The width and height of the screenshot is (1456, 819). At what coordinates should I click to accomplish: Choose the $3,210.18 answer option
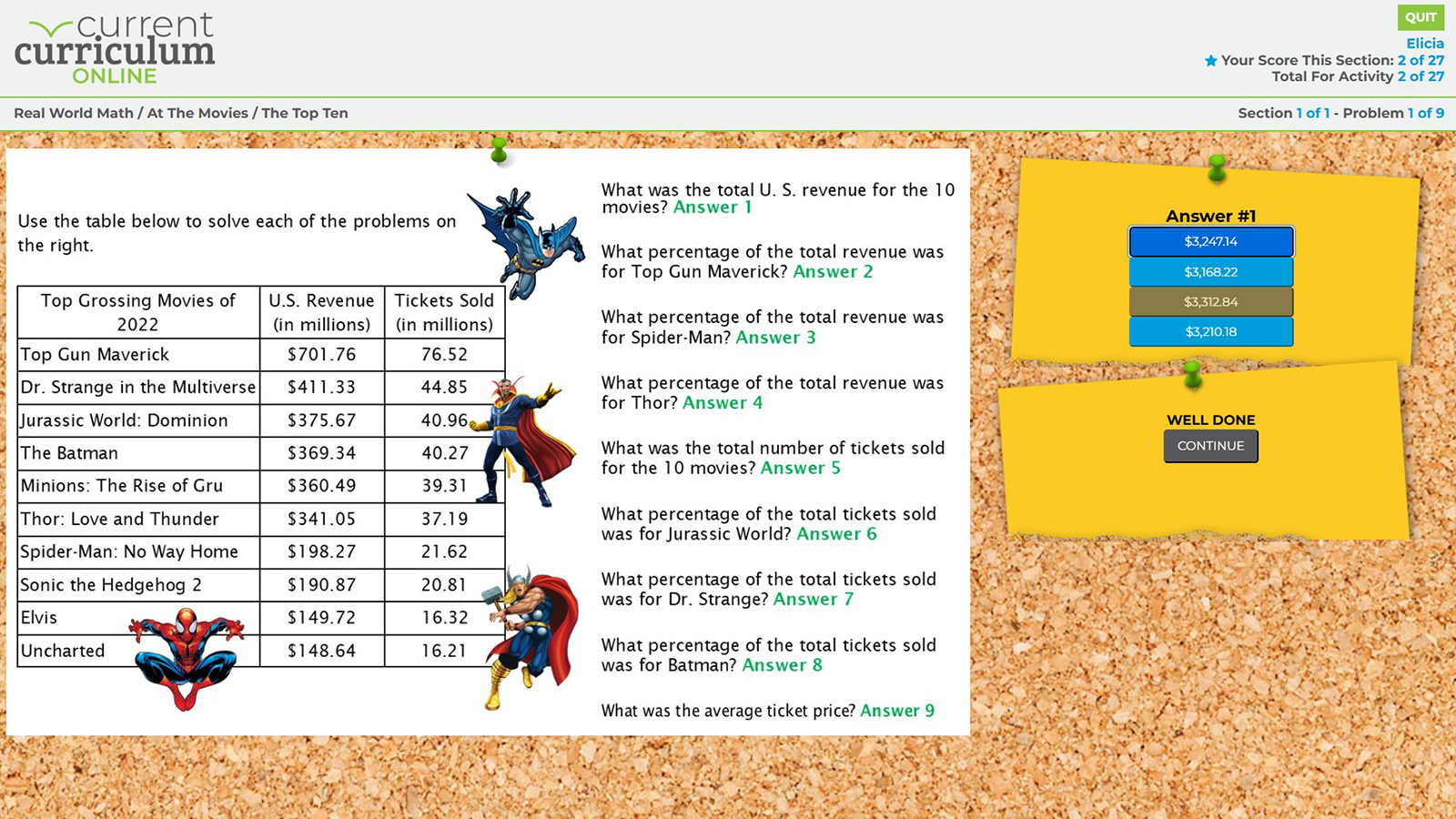coord(1210,332)
